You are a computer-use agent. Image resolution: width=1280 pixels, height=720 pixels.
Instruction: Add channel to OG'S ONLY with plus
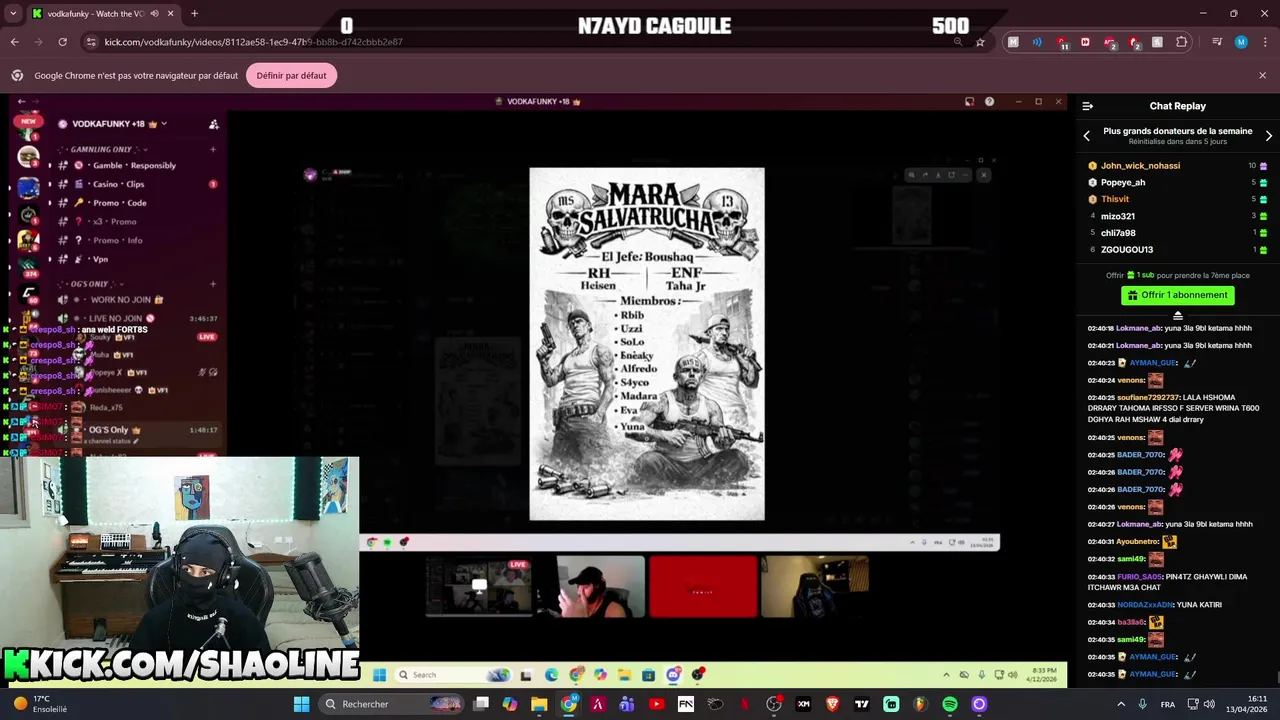click(x=213, y=284)
